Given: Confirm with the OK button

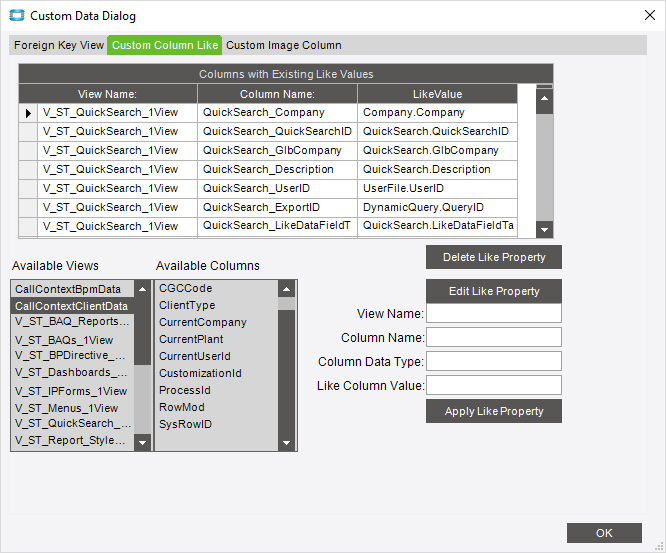Looking at the screenshot, I should coord(604,533).
